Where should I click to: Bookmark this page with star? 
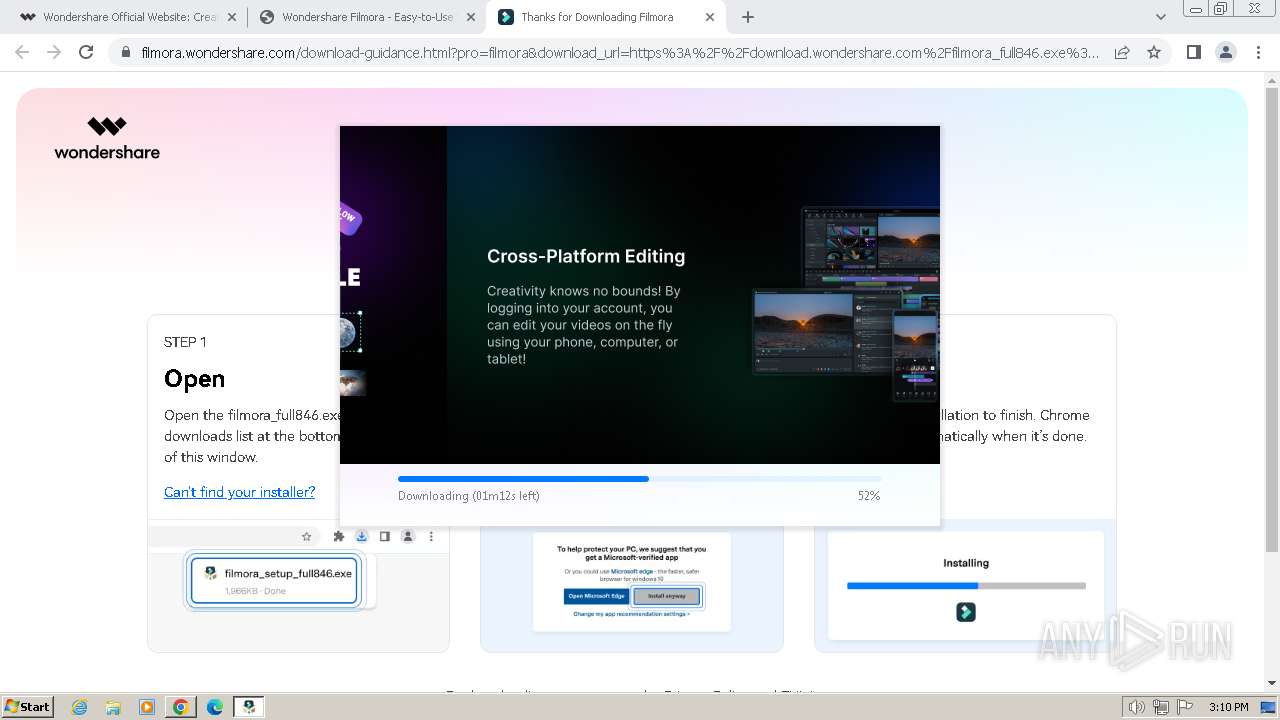pos(1154,52)
